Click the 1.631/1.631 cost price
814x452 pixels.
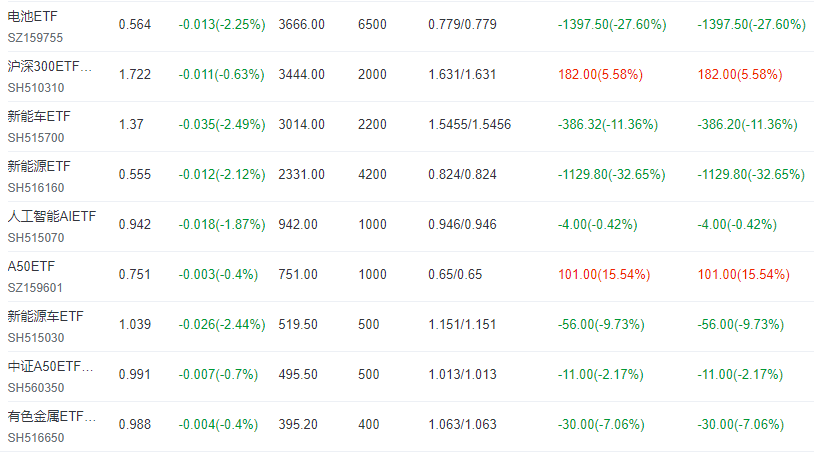click(462, 74)
